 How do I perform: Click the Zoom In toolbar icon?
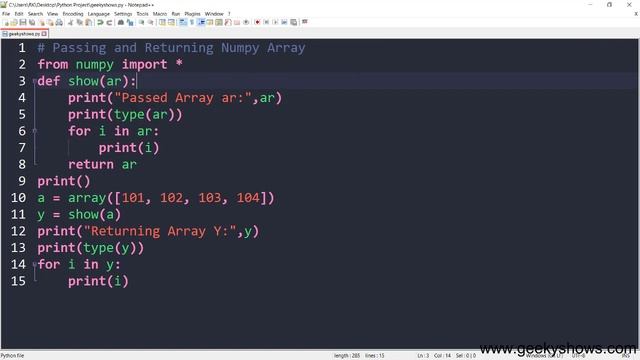tap(141, 22)
